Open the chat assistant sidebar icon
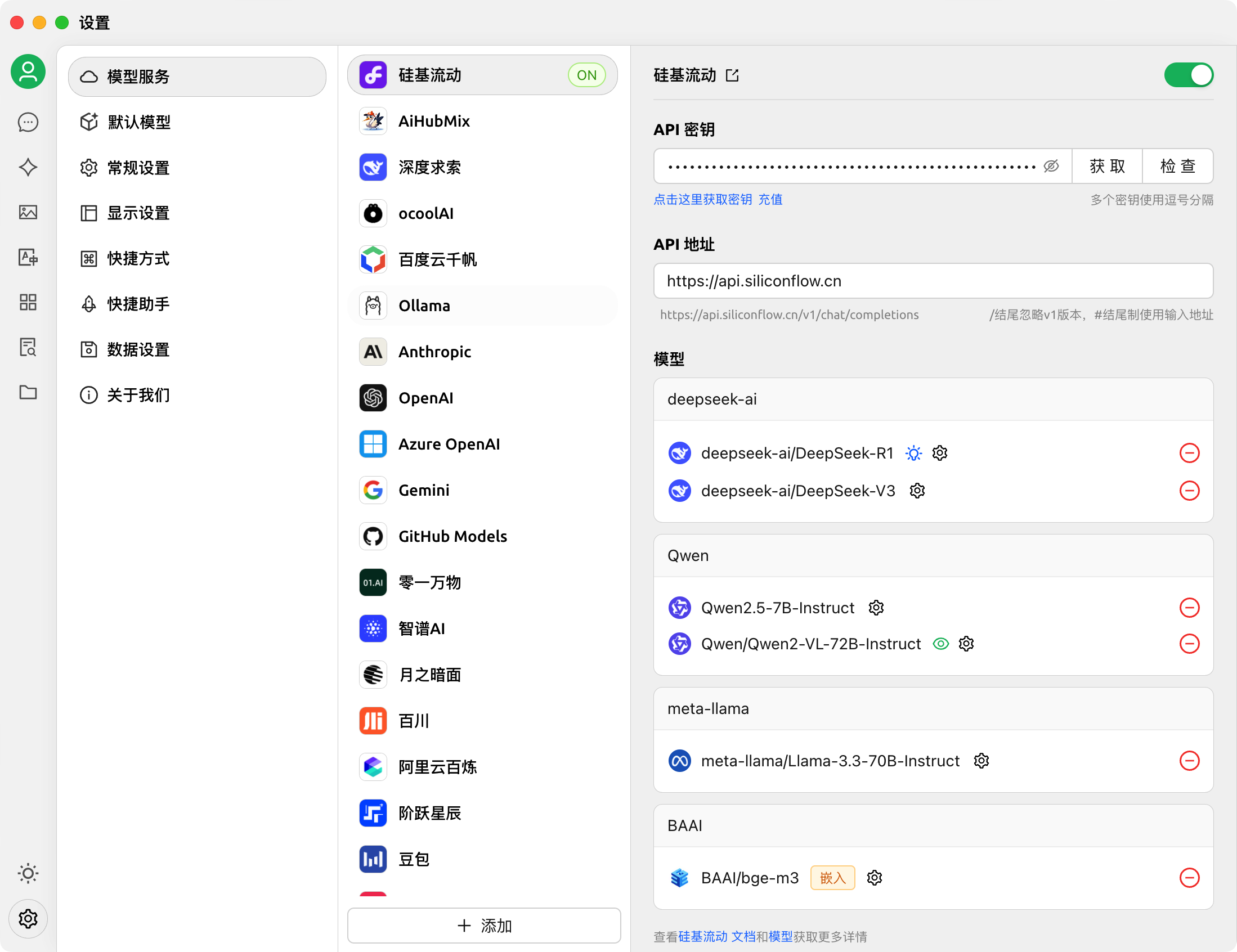 (28, 122)
